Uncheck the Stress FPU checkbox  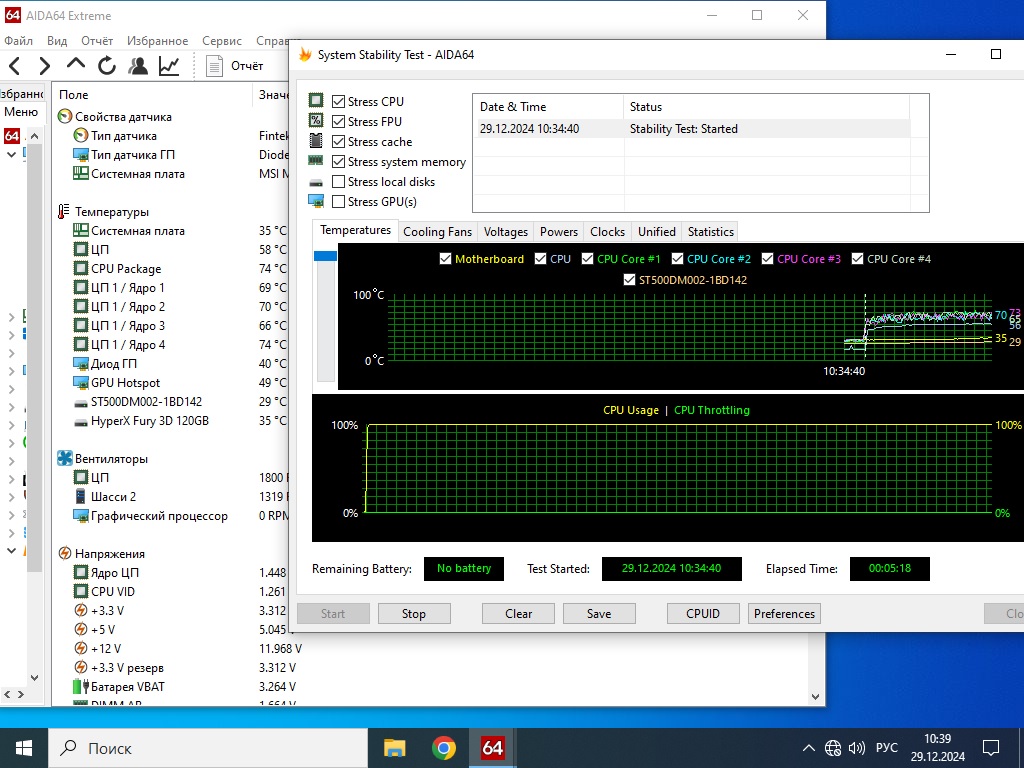[x=339, y=122]
